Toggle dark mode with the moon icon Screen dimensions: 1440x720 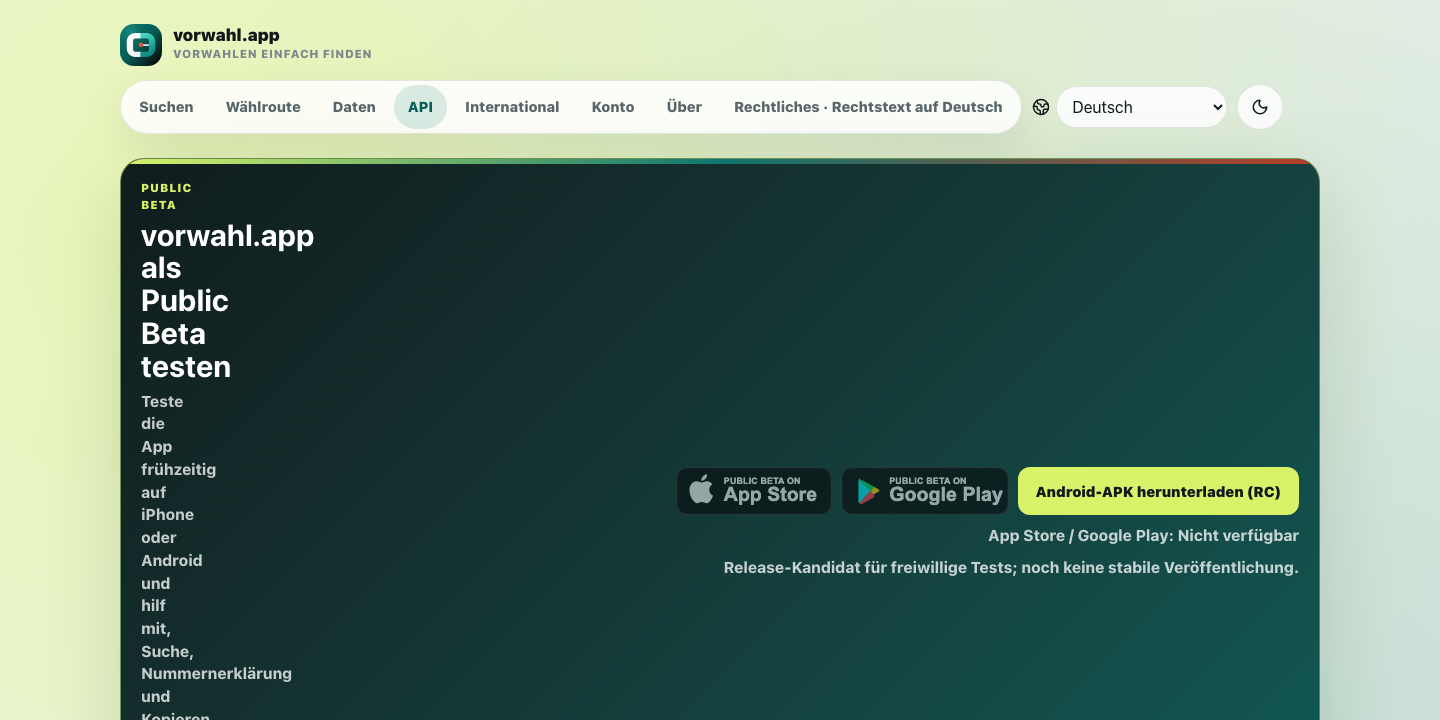tap(1260, 107)
